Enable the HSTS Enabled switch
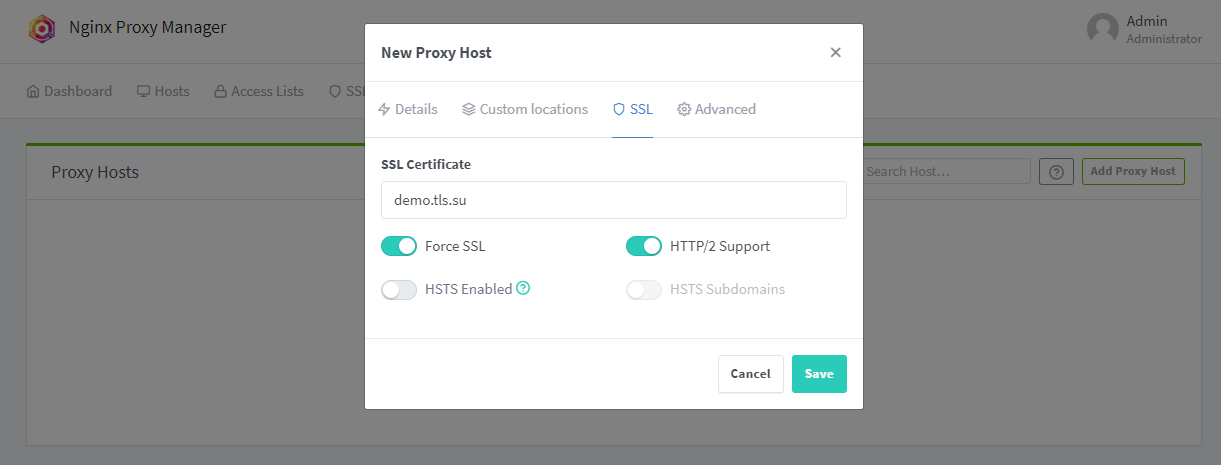Viewport: 1221px width, 465px height. [x=399, y=290]
